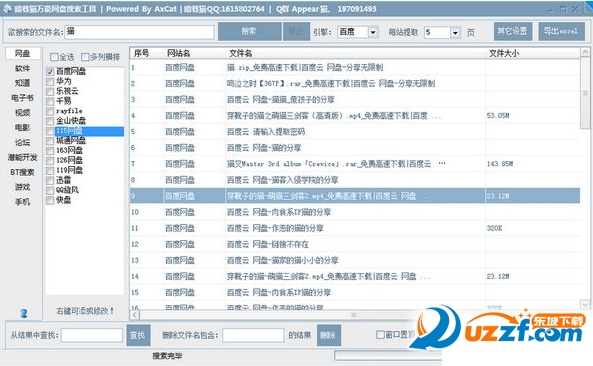Check the 119网盘 checkbox

(x=50, y=170)
